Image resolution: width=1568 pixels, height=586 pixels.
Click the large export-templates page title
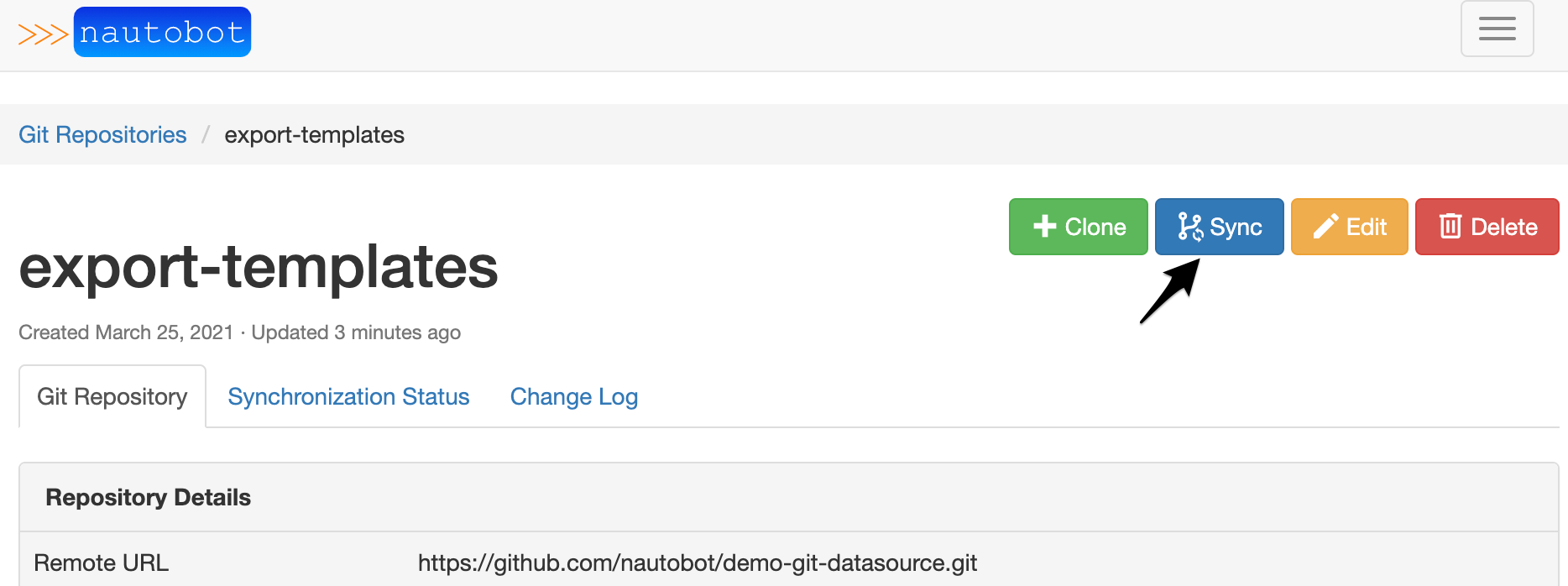259,267
